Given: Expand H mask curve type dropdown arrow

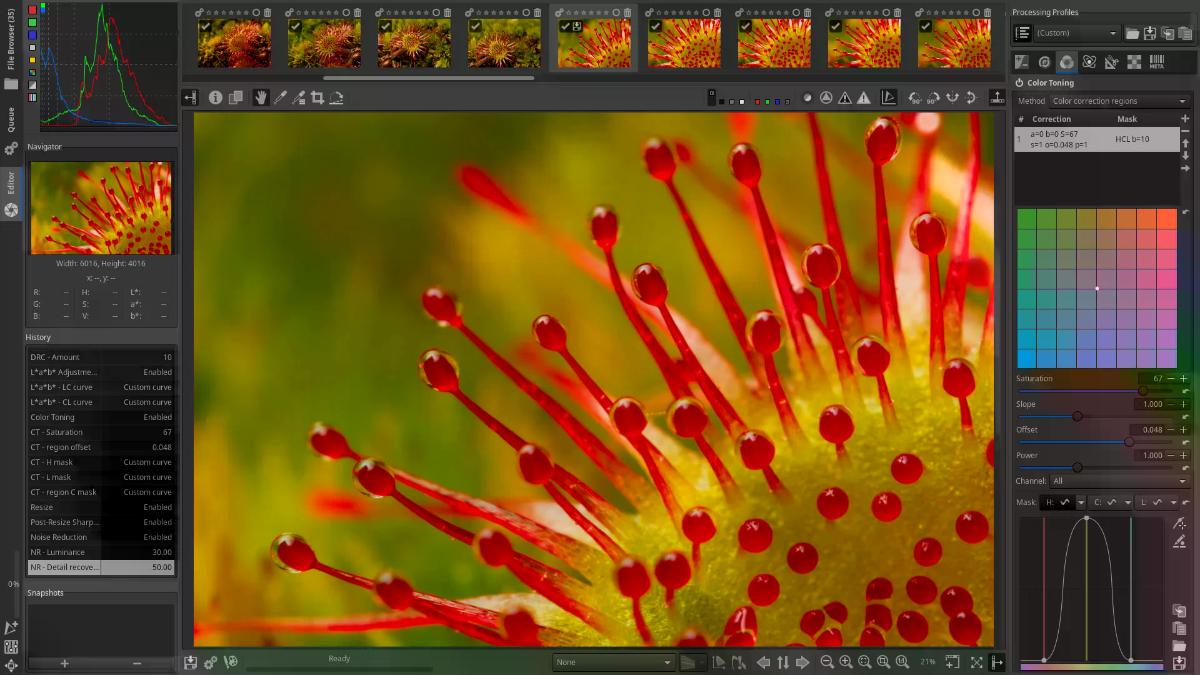Looking at the screenshot, I should (x=1081, y=502).
